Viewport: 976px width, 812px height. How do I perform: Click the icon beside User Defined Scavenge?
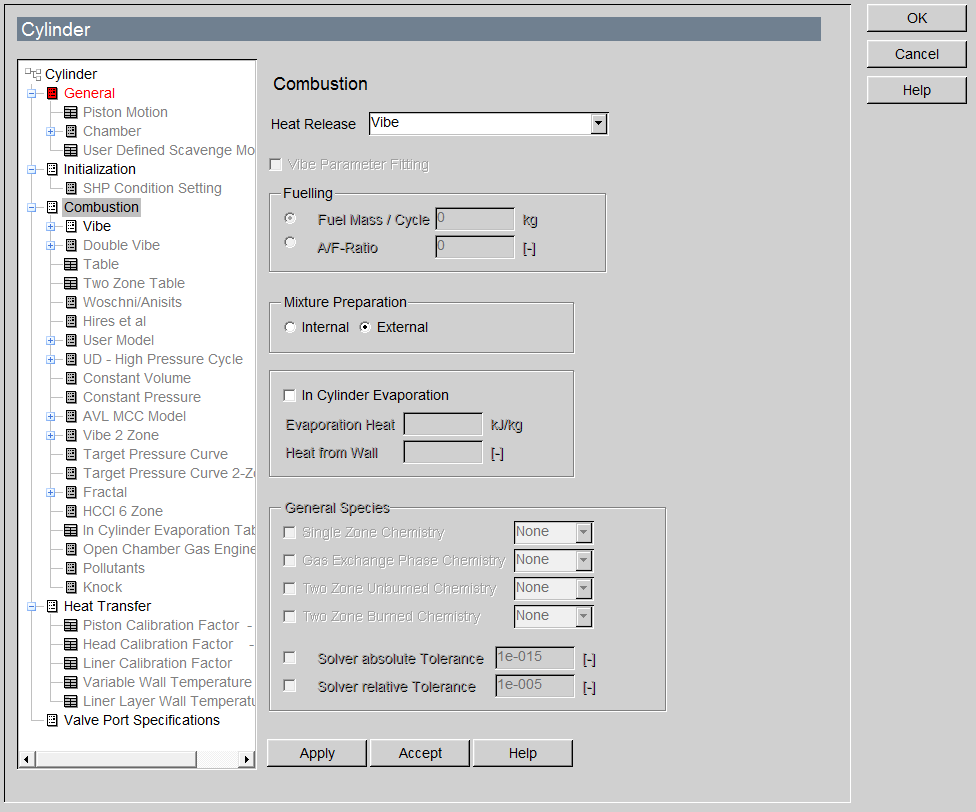click(x=71, y=151)
